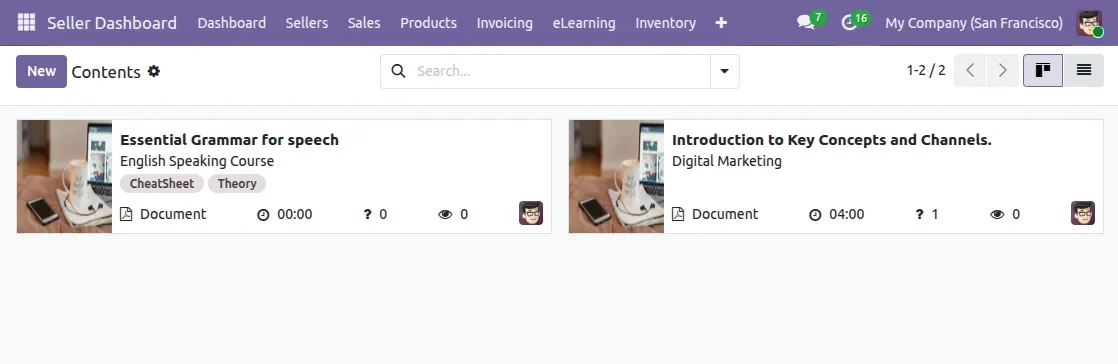
Task: Switch to Kanban view
Action: (1042, 71)
